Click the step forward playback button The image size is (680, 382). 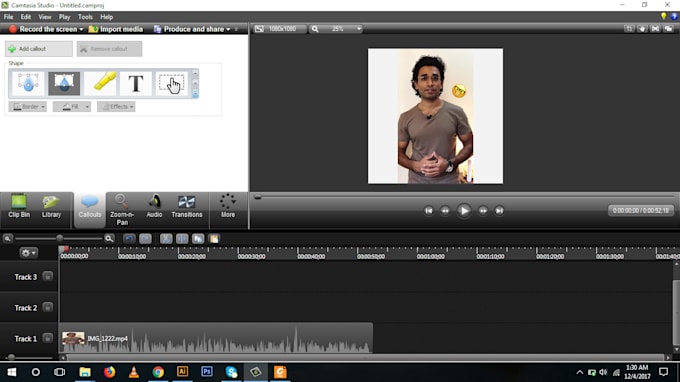click(483, 211)
